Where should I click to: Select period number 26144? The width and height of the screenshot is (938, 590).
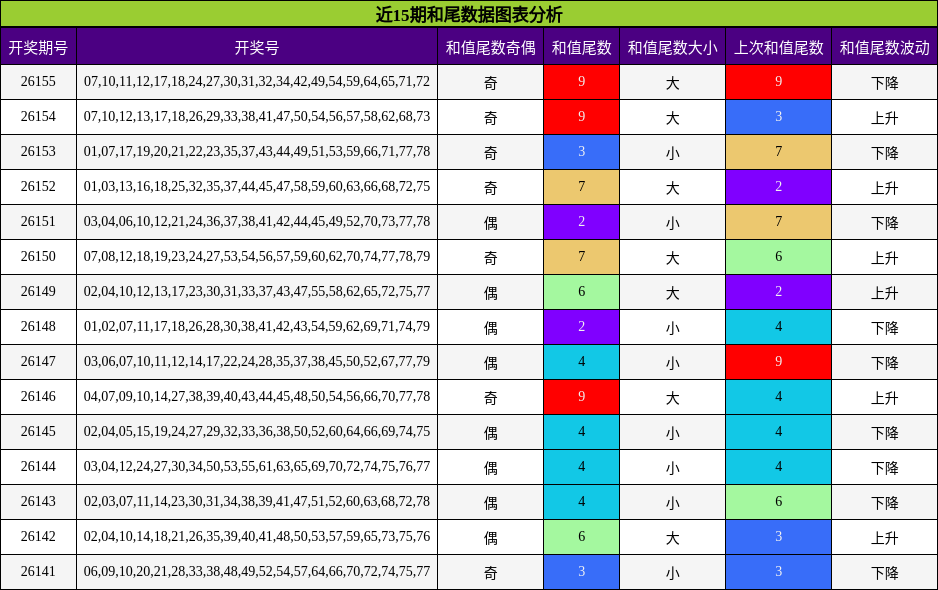(38, 467)
